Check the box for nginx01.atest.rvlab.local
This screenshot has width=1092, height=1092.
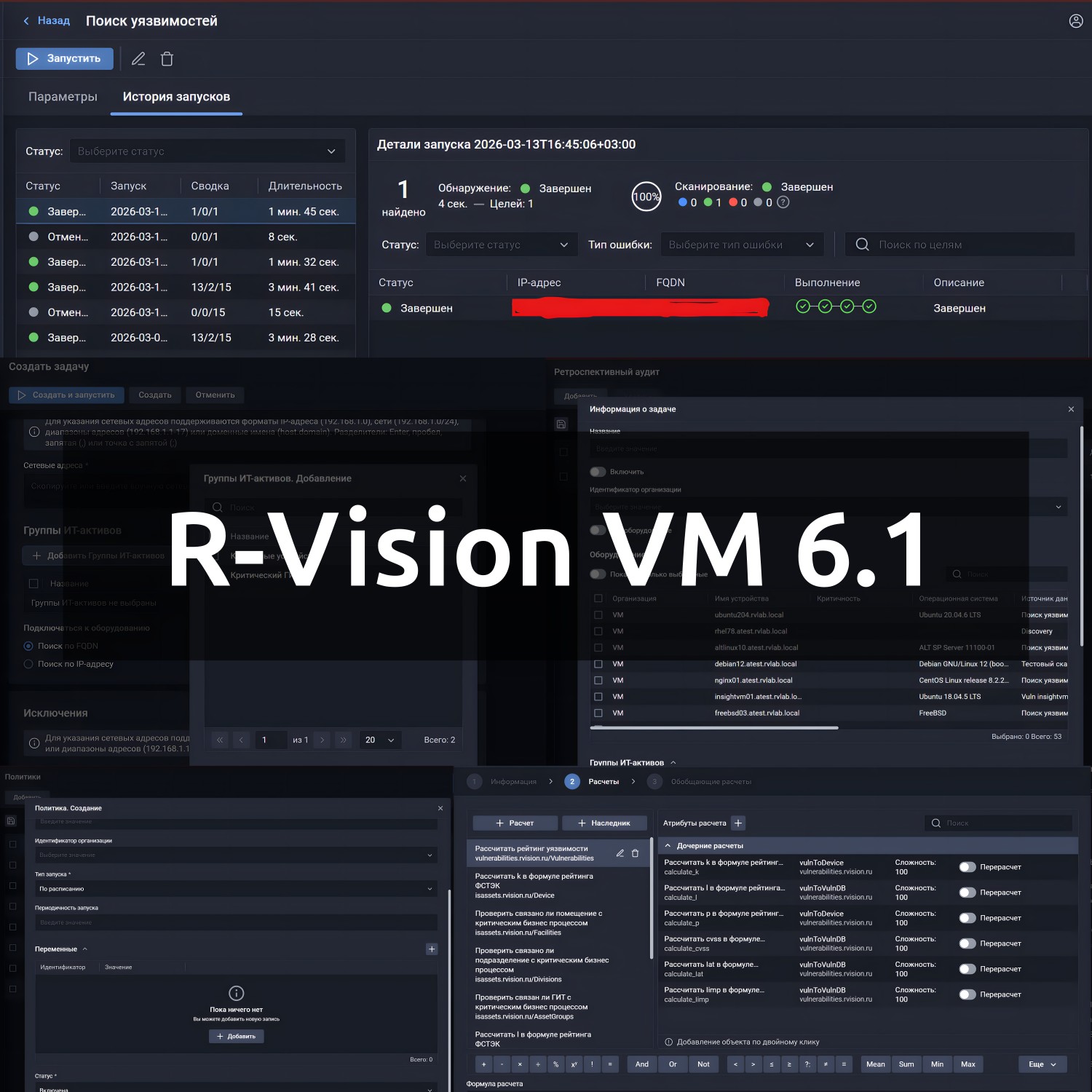(x=598, y=681)
